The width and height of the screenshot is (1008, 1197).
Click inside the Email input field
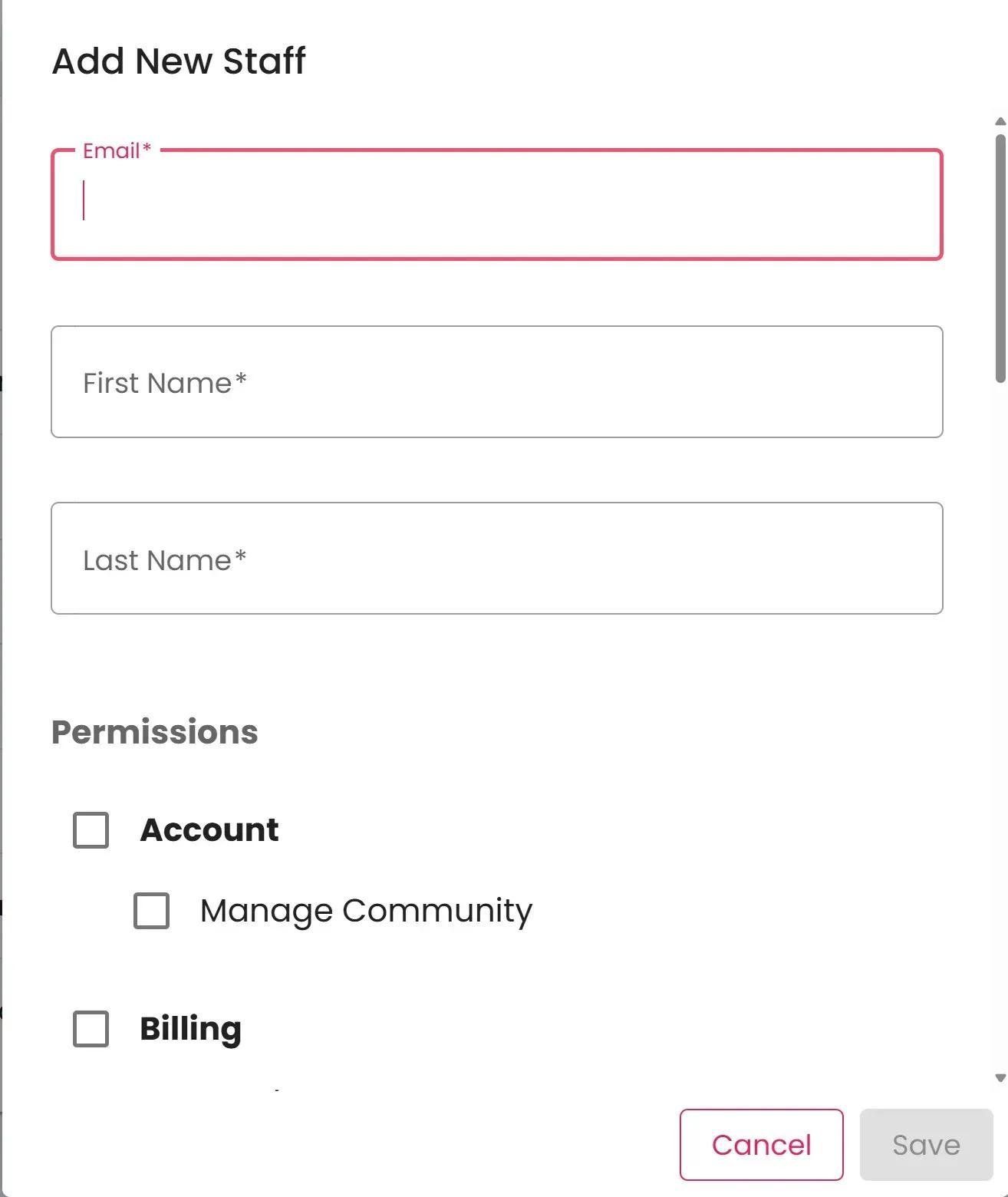tap(496, 205)
